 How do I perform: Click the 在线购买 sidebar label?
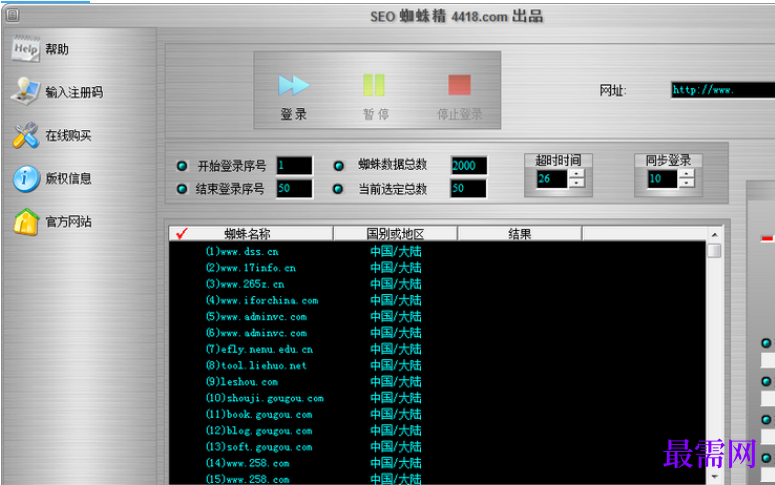(x=68, y=135)
